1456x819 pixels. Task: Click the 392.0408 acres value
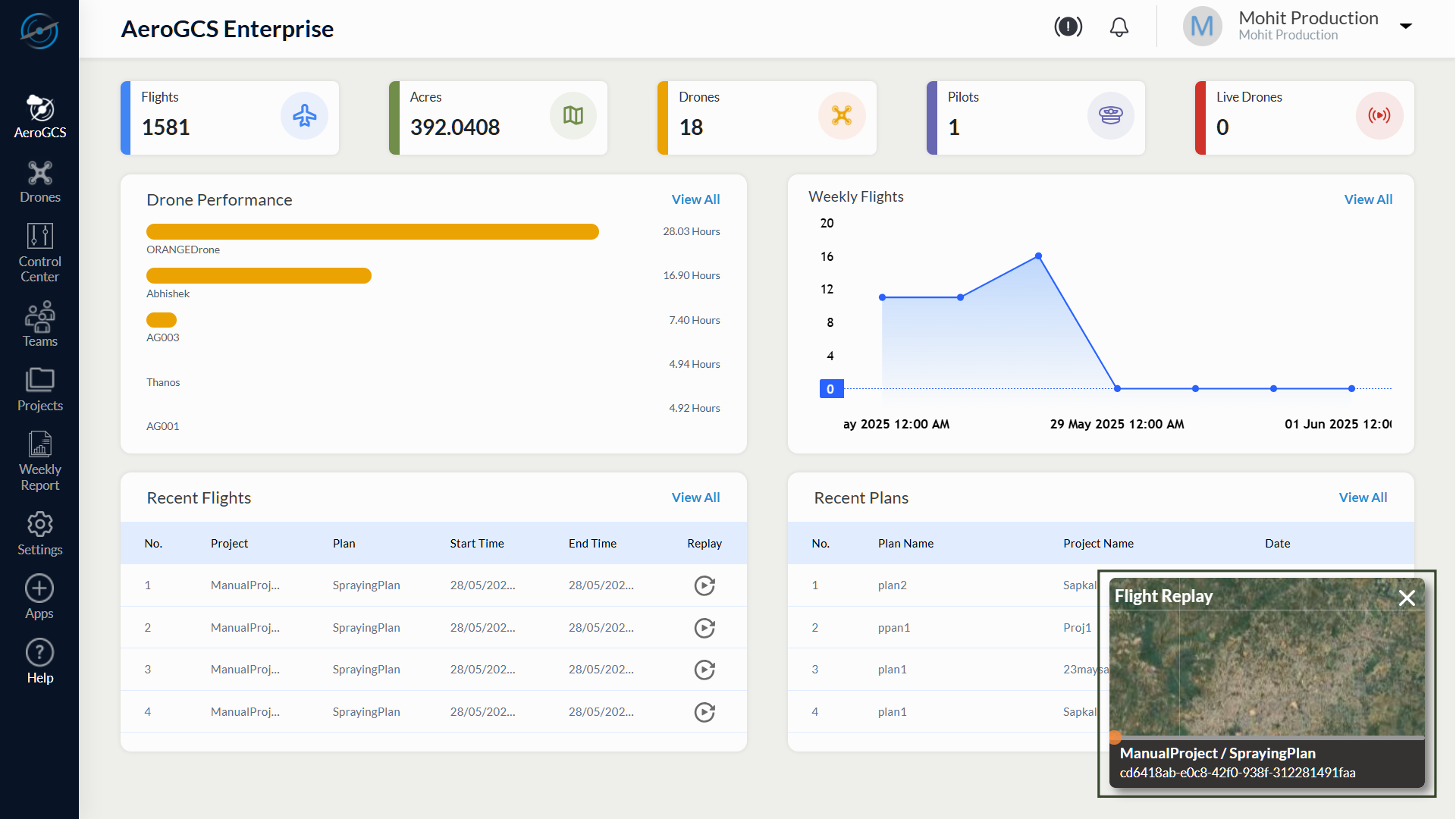click(x=455, y=127)
